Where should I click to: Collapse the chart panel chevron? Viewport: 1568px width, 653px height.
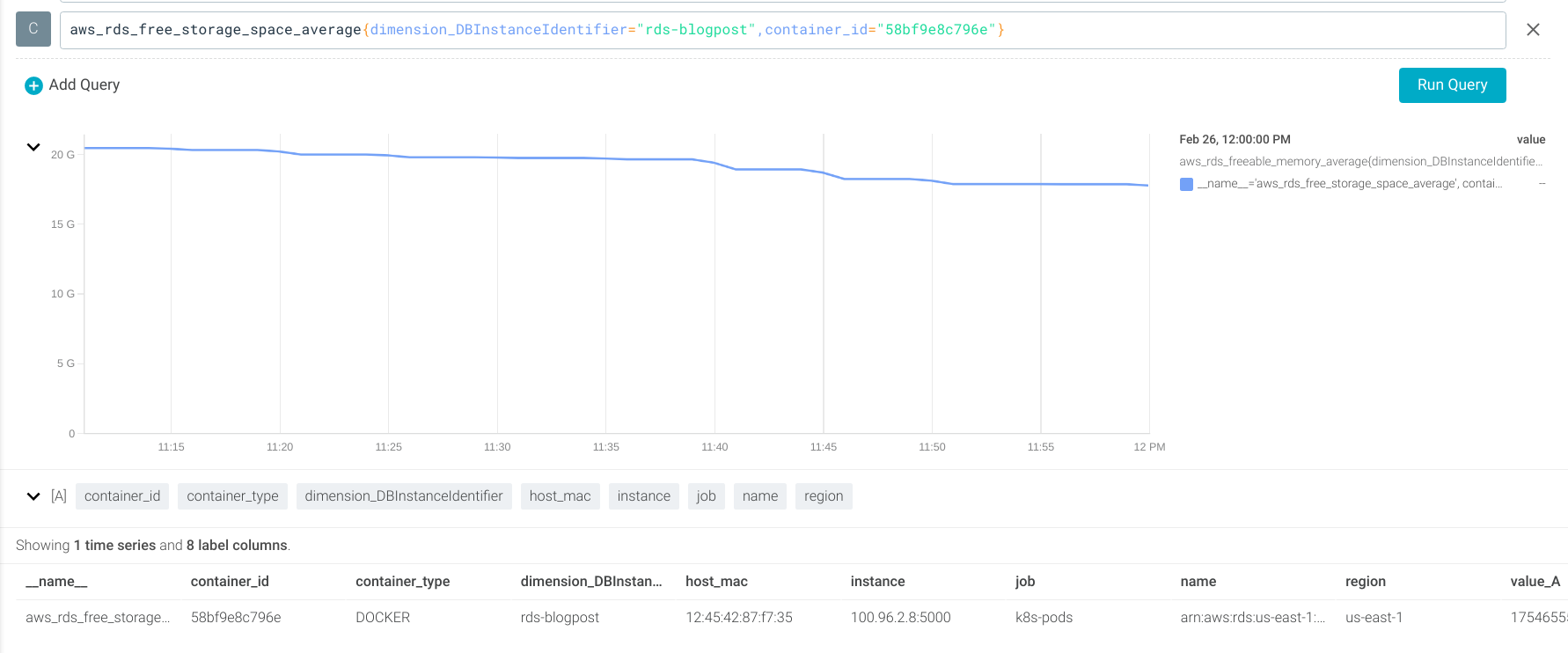(33, 147)
